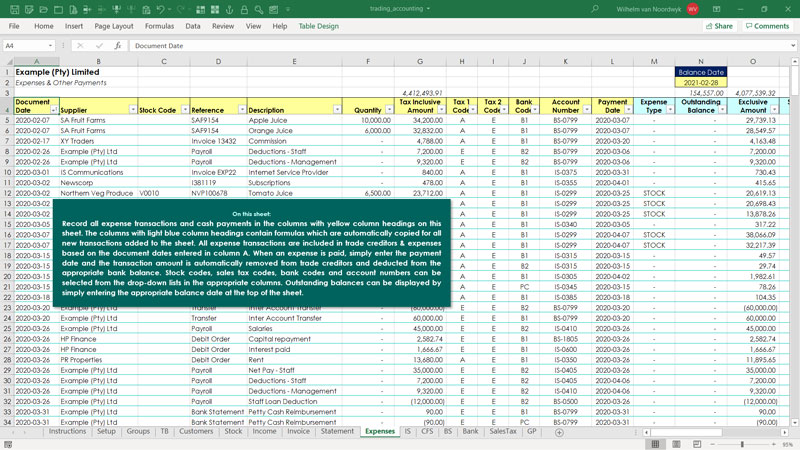The image size is (800, 450).
Task: Select column G header
Action: tap(420, 61)
